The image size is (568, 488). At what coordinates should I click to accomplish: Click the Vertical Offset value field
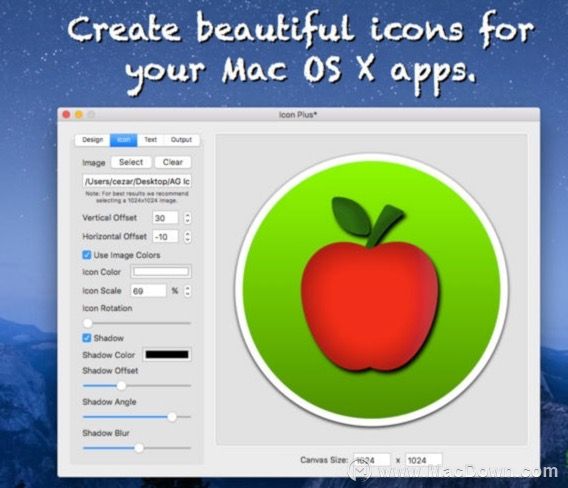tap(165, 218)
